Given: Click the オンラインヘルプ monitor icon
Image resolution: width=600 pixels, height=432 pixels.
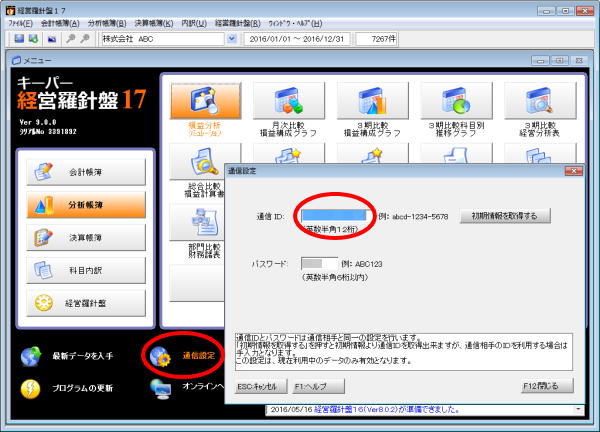Looking at the screenshot, I should click(x=161, y=389).
